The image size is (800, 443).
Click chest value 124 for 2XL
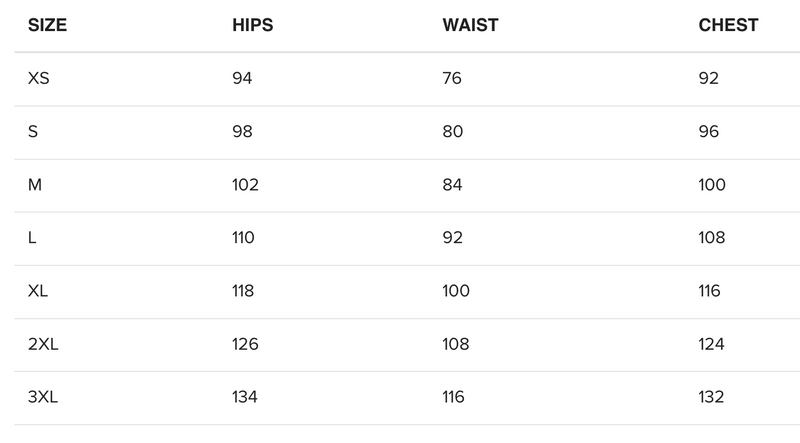tap(712, 344)
